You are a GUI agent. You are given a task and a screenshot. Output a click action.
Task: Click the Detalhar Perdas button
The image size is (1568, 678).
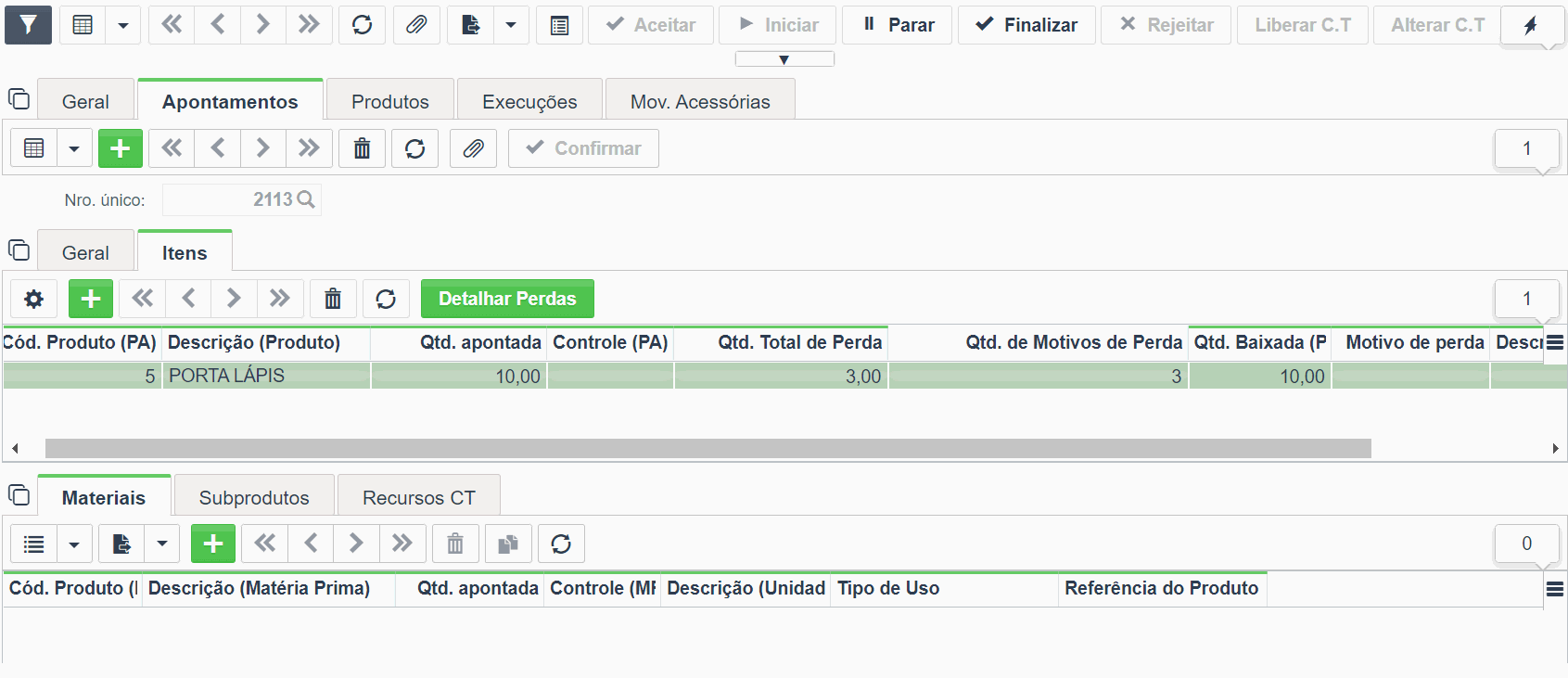tap(507, 299)
